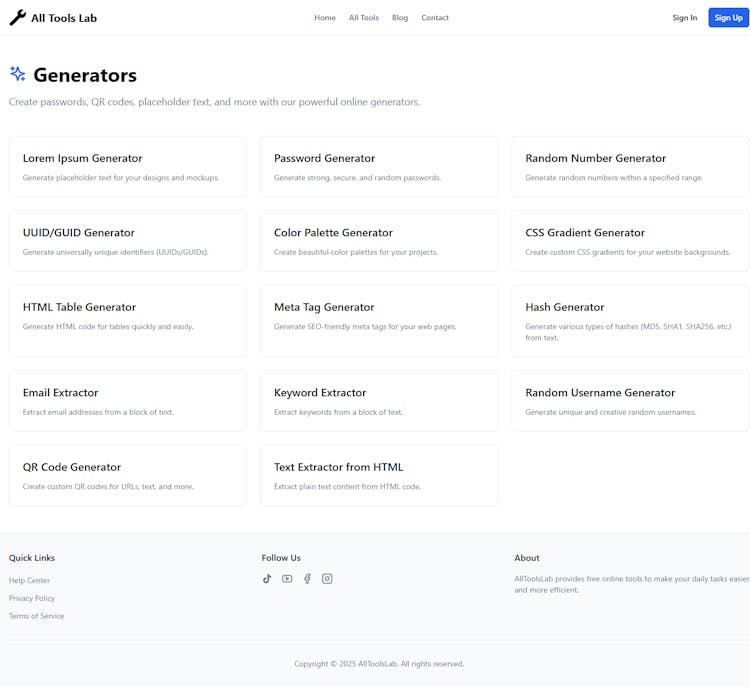Choose the CSS Gradient Generator card
Screen dimensions: 750x687
click(x=630, y=241)
